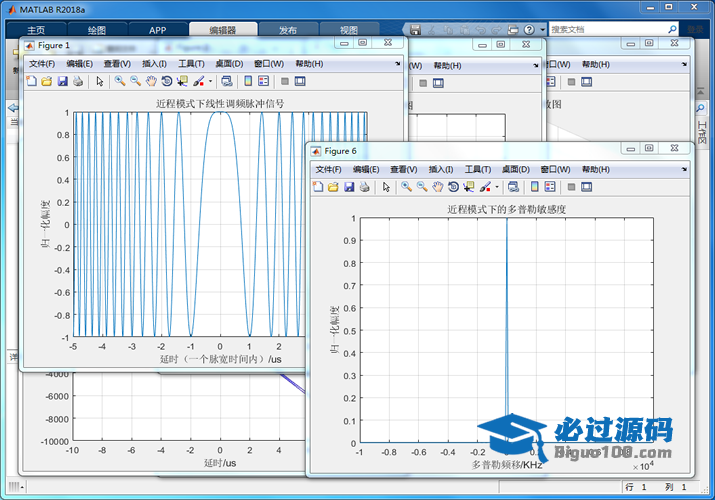This screenshot has width=715, height=500.
Task: Click save icon in MATLAB quick access bar
Action: [x=415, y=30]
